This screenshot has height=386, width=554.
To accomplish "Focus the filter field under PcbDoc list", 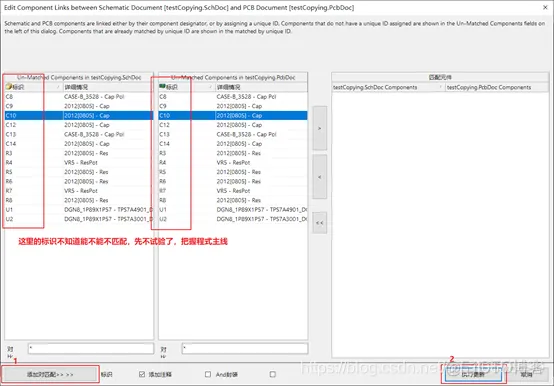I will (x=244, y=349).
